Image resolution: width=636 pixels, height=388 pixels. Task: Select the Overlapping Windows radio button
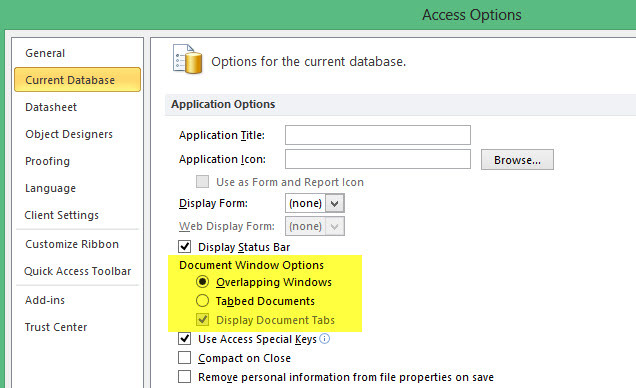[x=202, y=281]
